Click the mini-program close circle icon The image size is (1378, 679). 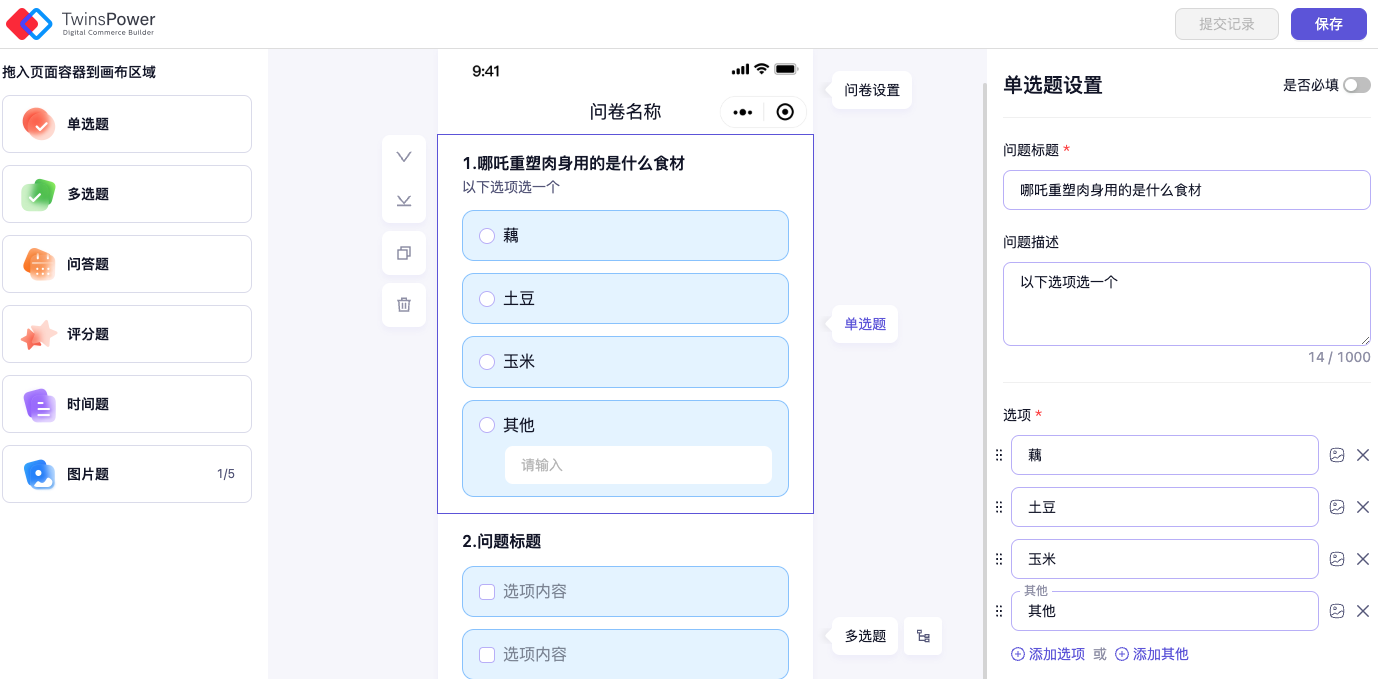coord(785,112)
